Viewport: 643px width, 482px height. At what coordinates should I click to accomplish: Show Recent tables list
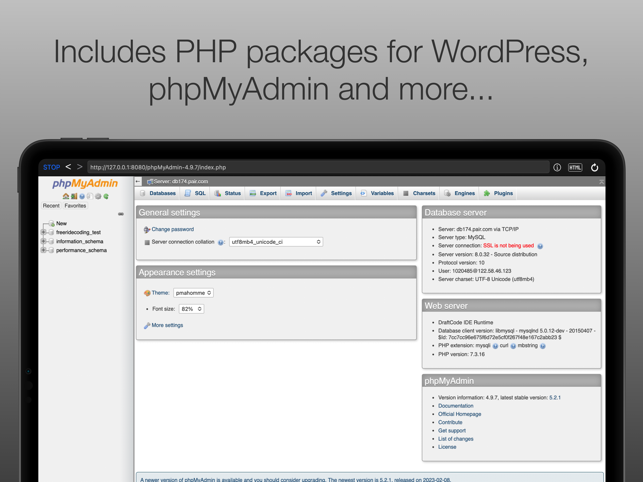coord(51,206)
